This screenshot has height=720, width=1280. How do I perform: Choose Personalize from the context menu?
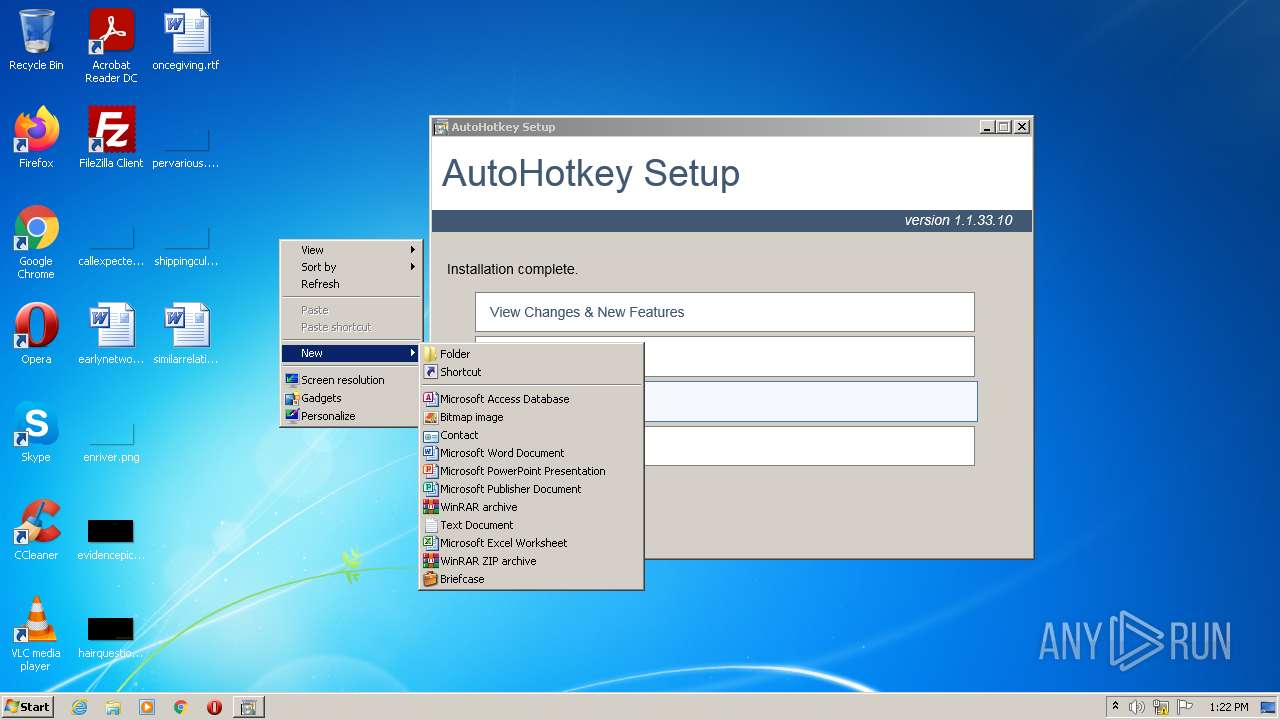coord(351,416)
